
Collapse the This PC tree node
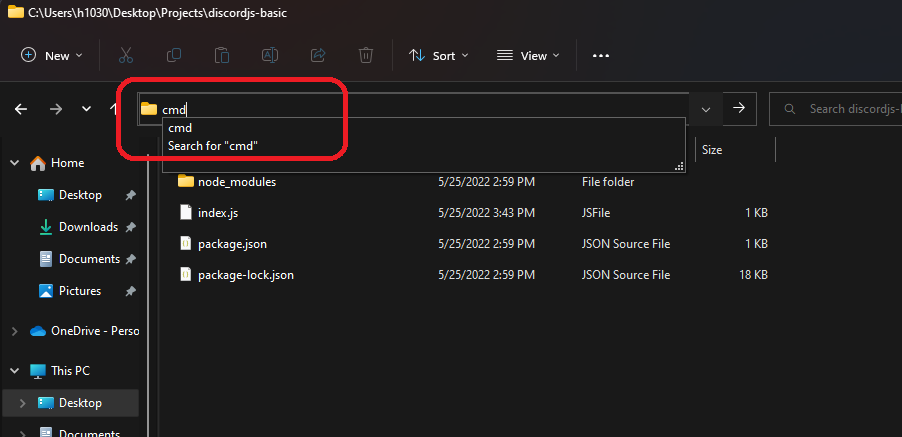coord(13,371)
